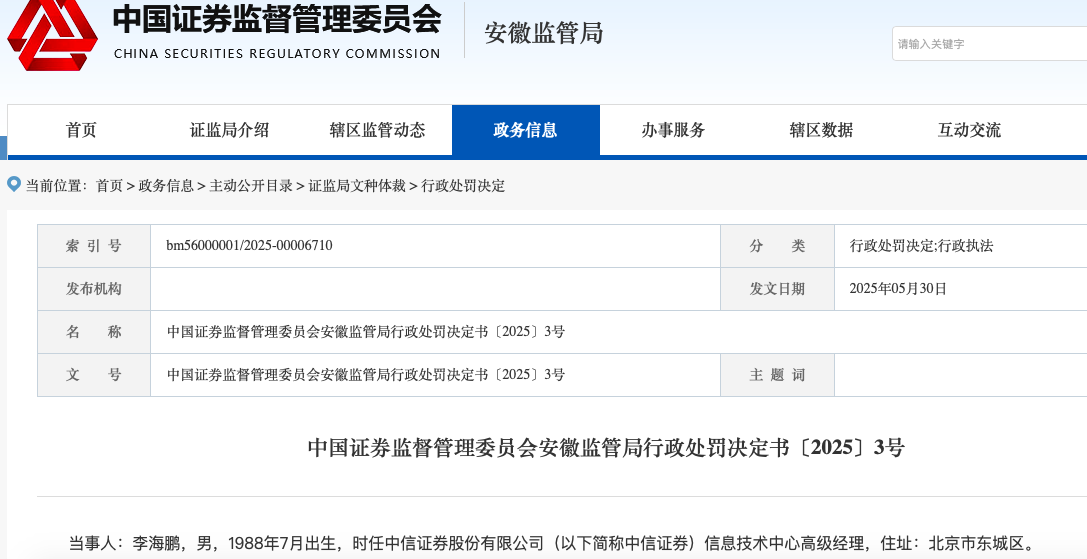Open the 辖区数据 navigation tab

(821, 130)
